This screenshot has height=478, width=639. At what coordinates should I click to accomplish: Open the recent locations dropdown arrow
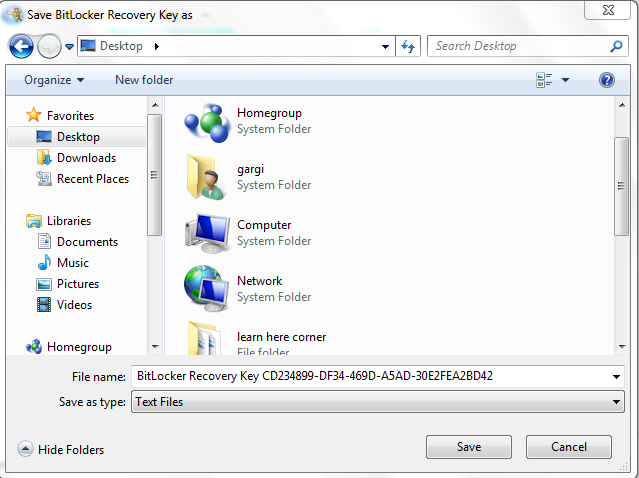(x=69, y=47)
